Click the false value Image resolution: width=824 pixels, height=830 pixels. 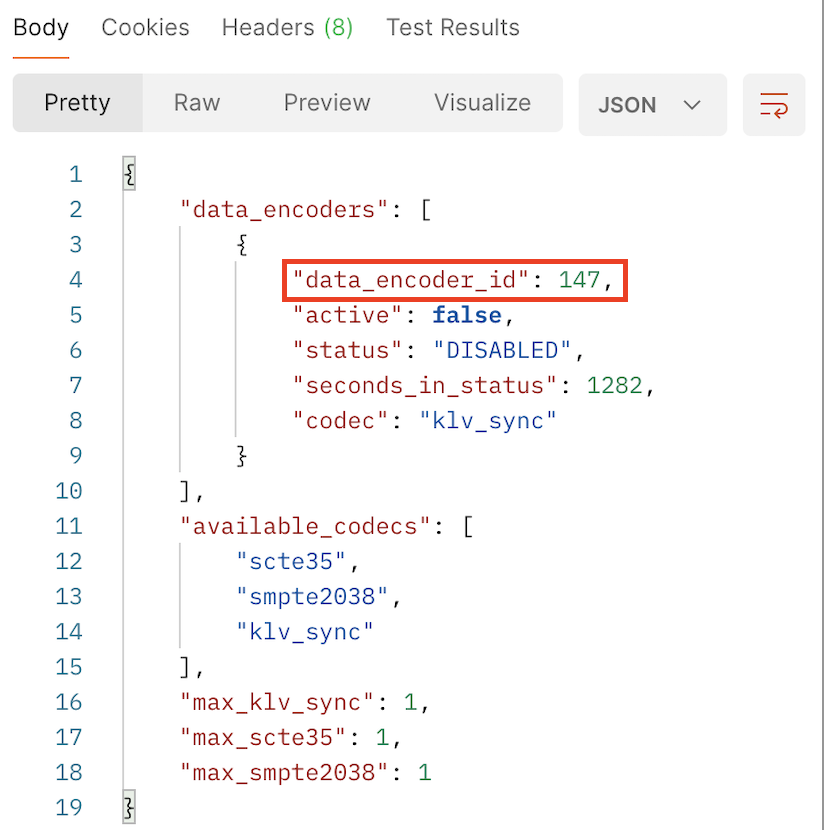point(466,315)
